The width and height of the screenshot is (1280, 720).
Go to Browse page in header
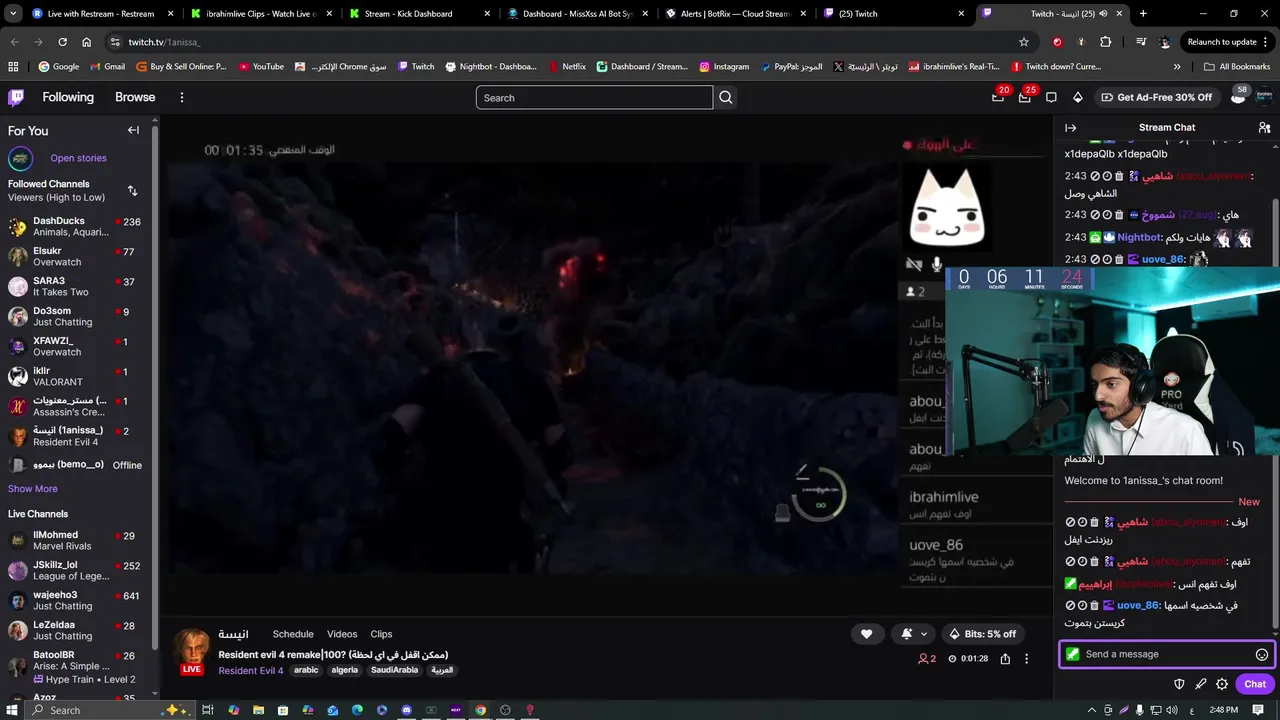(x=135, y=97)
